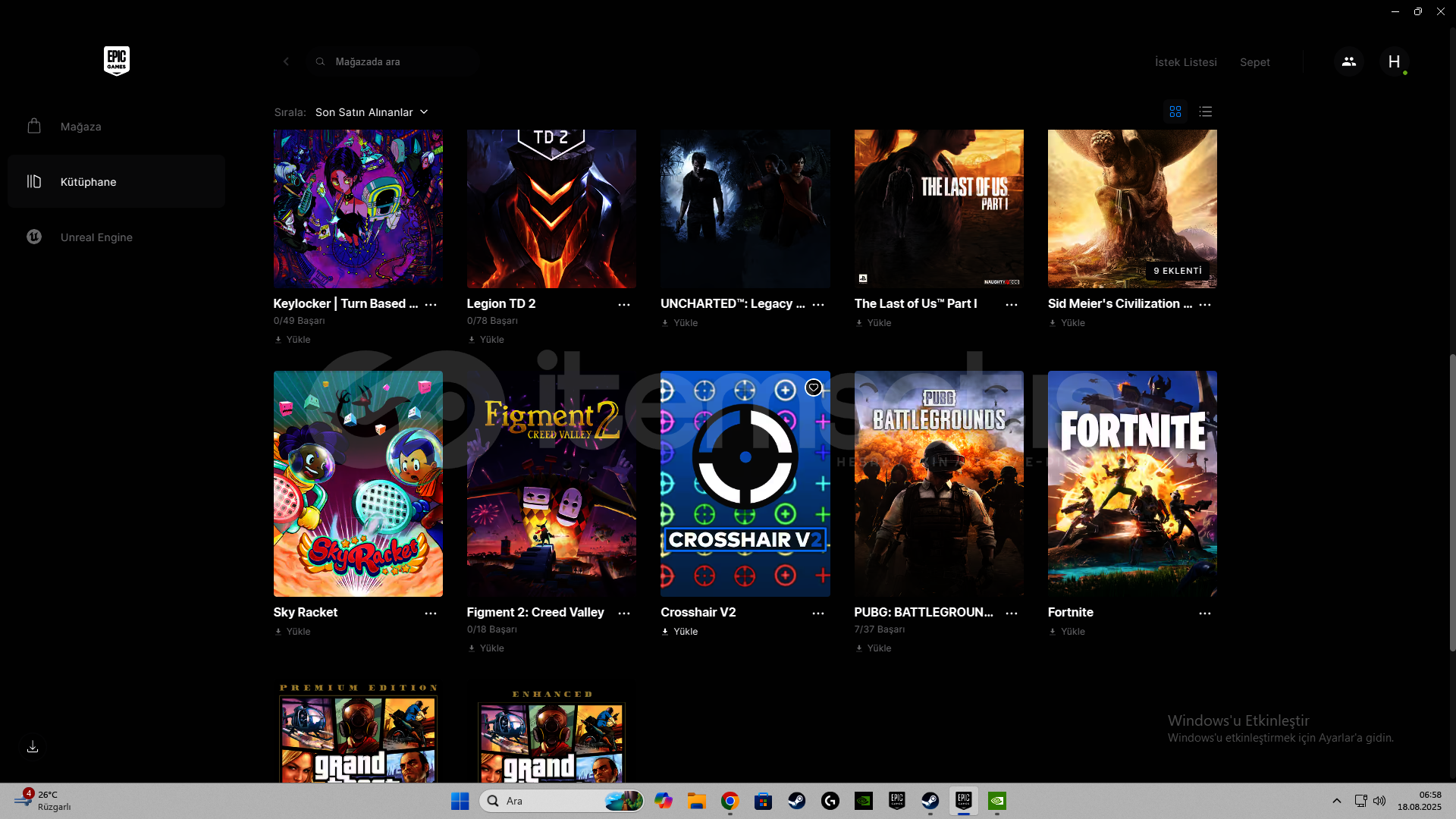This screenshot has width=1456, height=819.
Task: Open options menu for The Last of Us
Action: 1012,304
